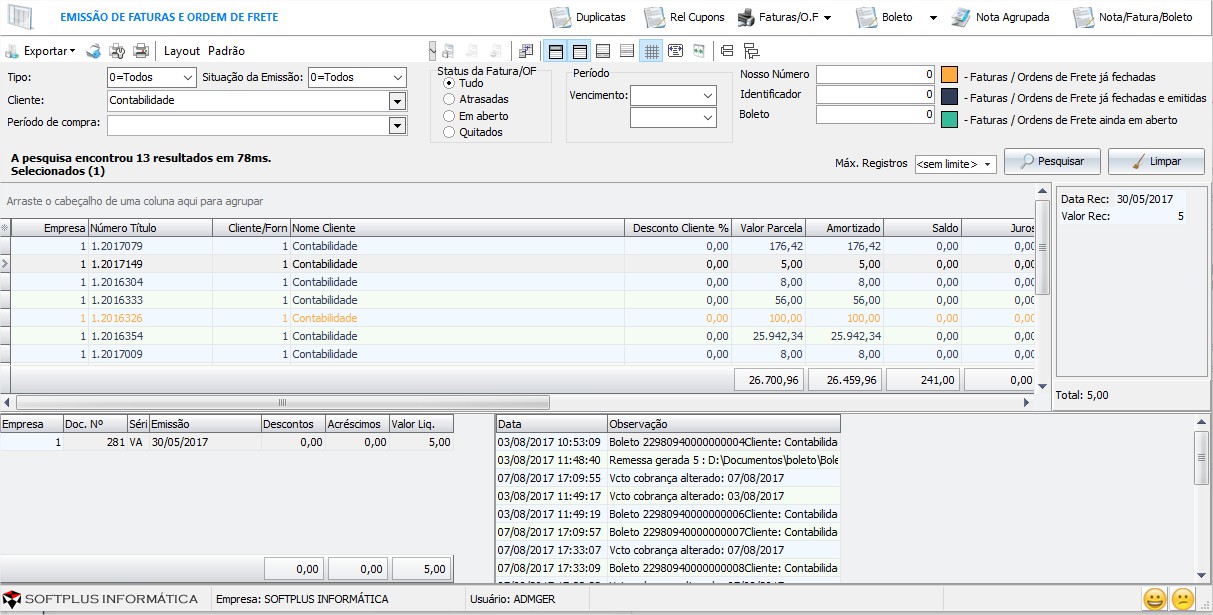Click the Identificador input field
The image size is (1213, 615).
pos(875,94)
